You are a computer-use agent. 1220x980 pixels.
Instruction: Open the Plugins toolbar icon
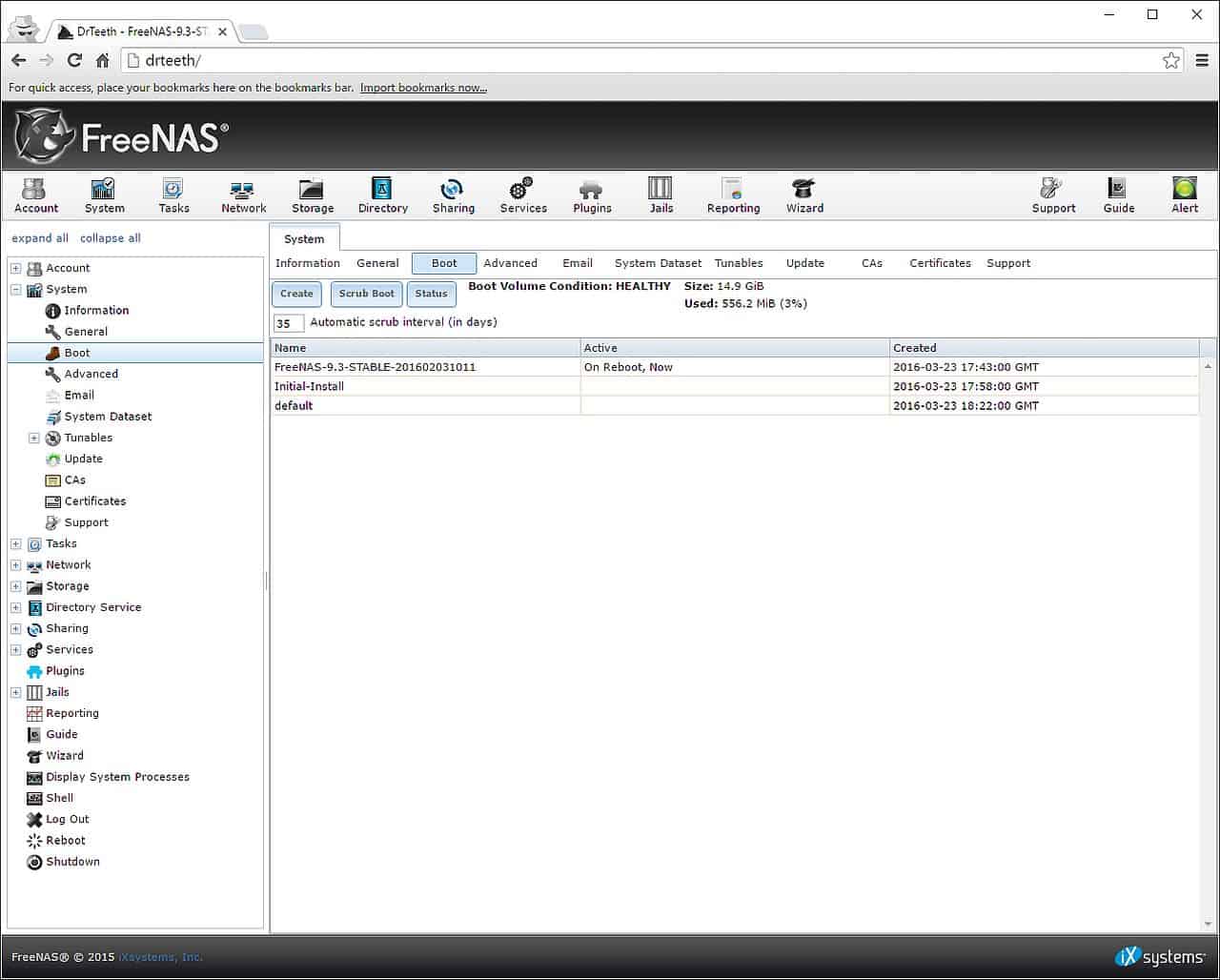click(592, 196)
